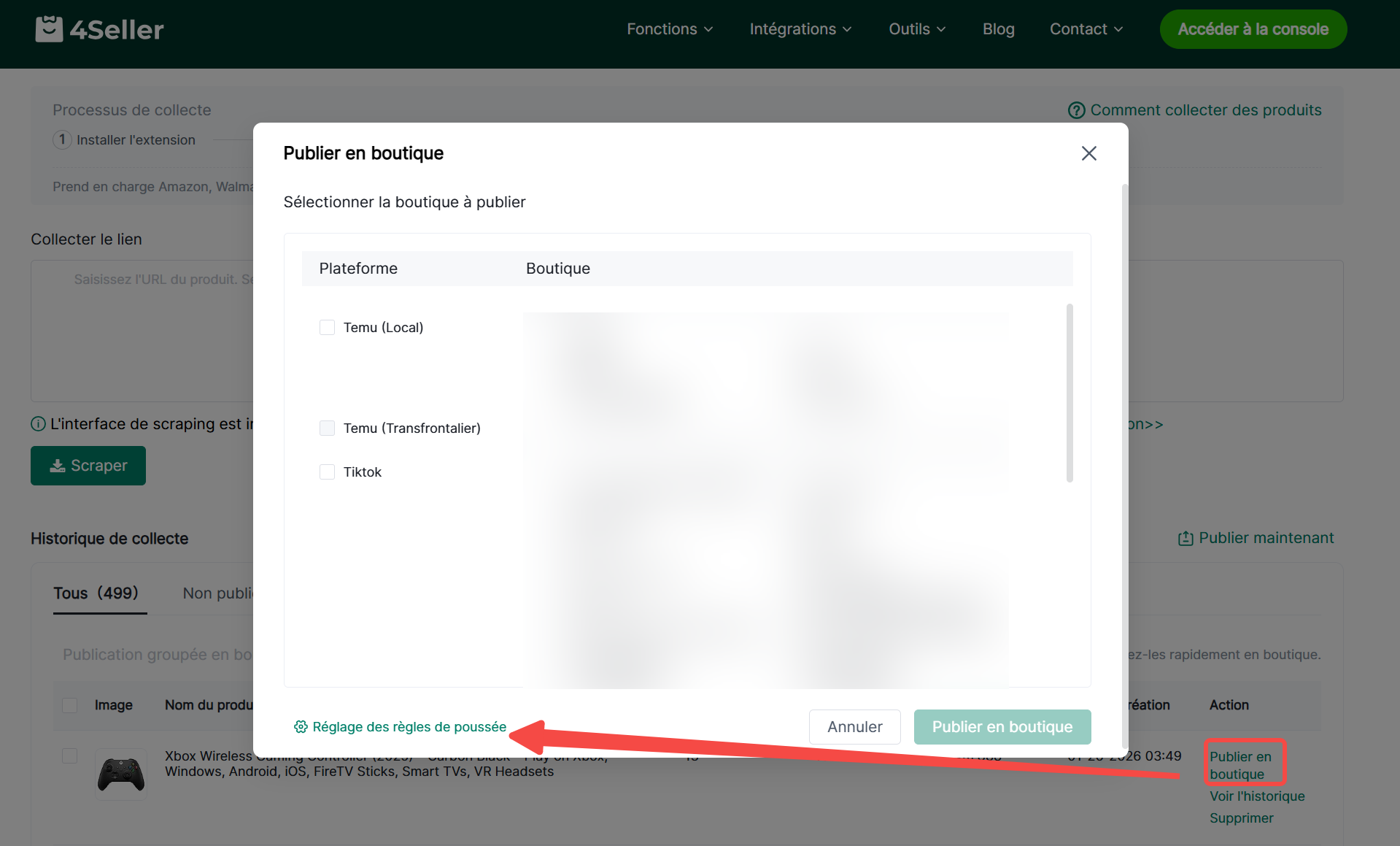The width and height of the screenshot is (1400, 846).
Task: Switch to the Tous (499) tab
Action: tap(96, 593)
